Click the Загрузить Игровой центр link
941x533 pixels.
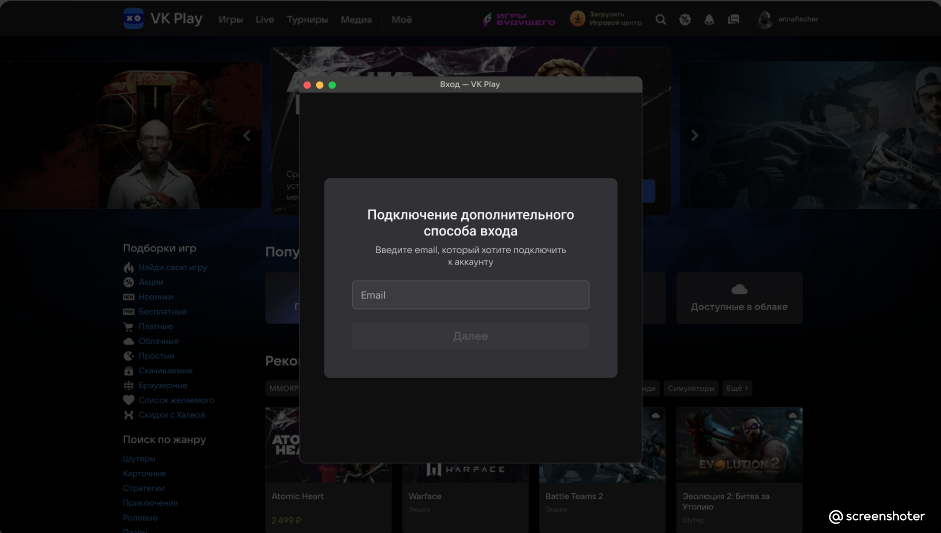coord(615,19)
